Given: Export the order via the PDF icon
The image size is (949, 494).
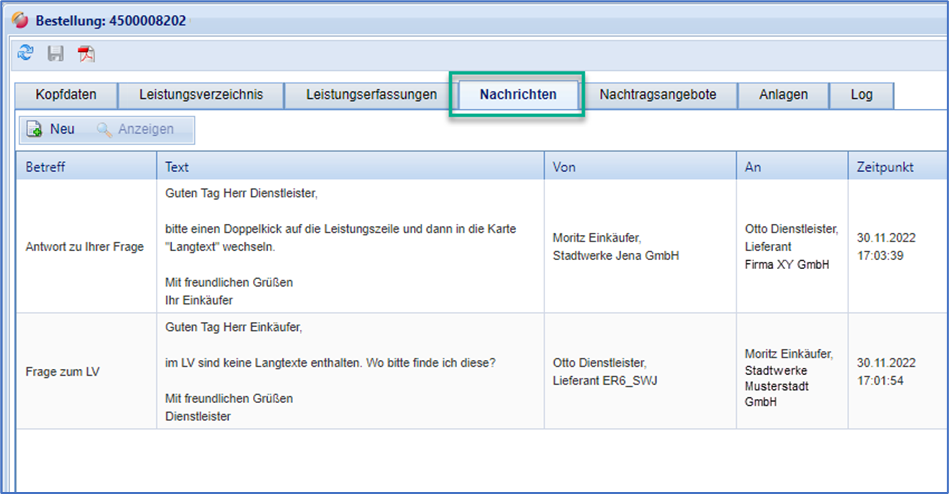Looking at the screenshot, I should point(87,54).
